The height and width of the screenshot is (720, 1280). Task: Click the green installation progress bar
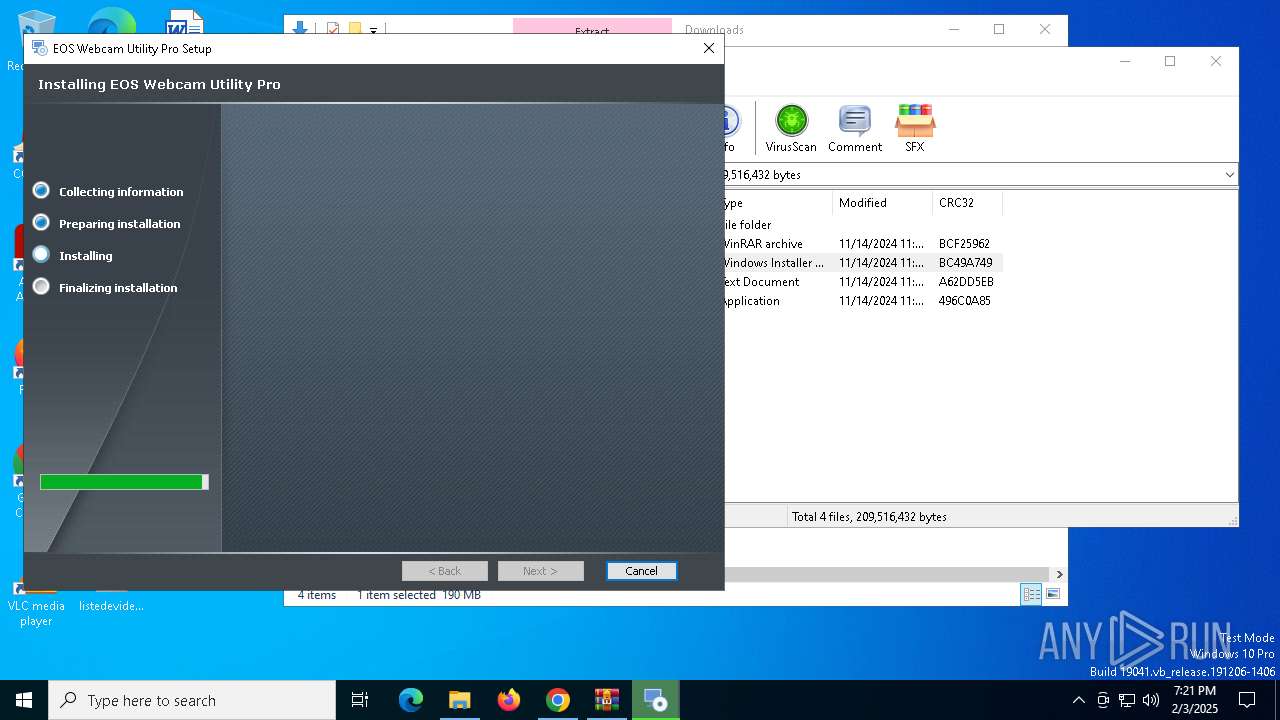124,482
